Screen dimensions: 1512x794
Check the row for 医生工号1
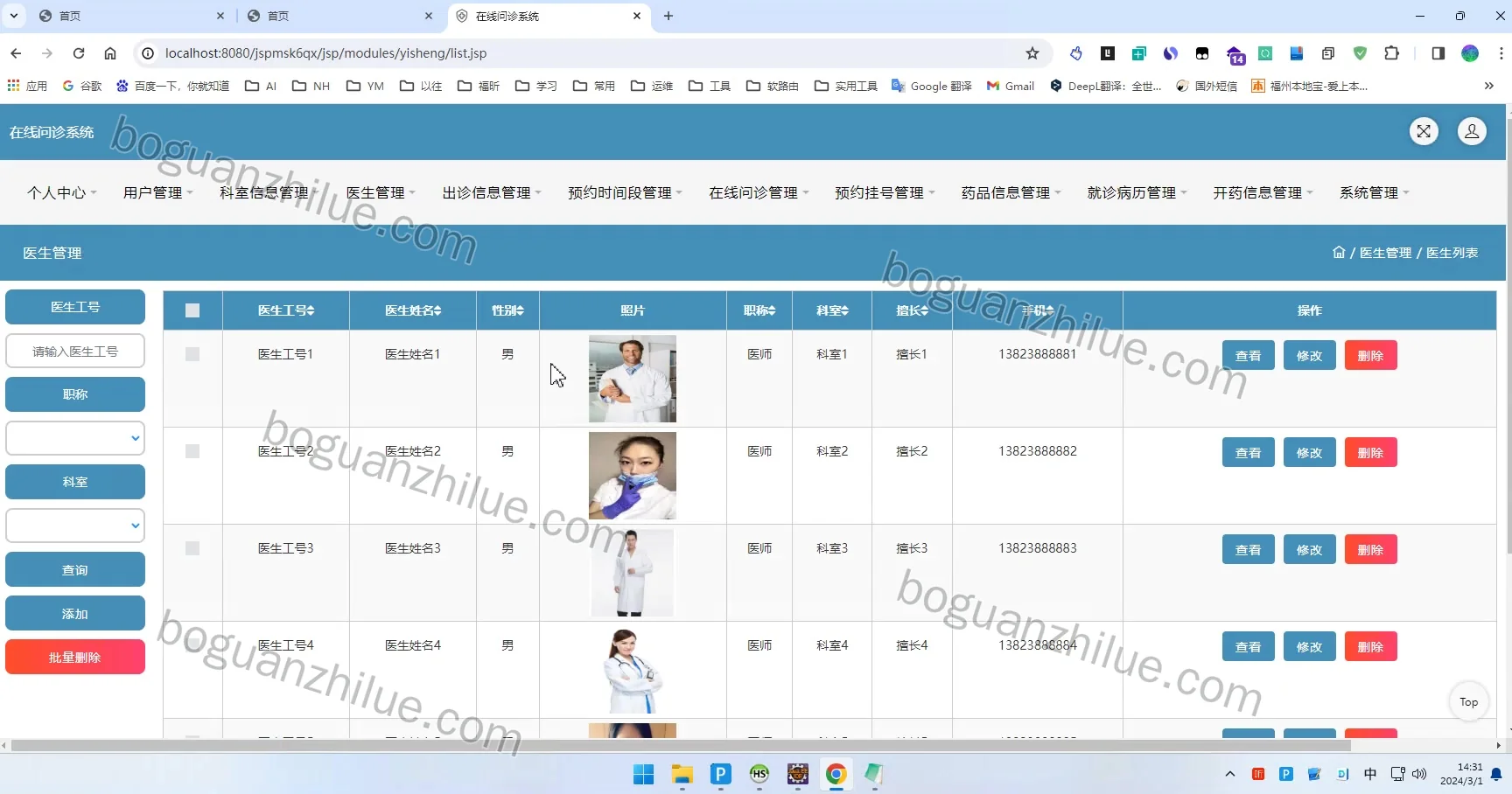pos(192,354)
